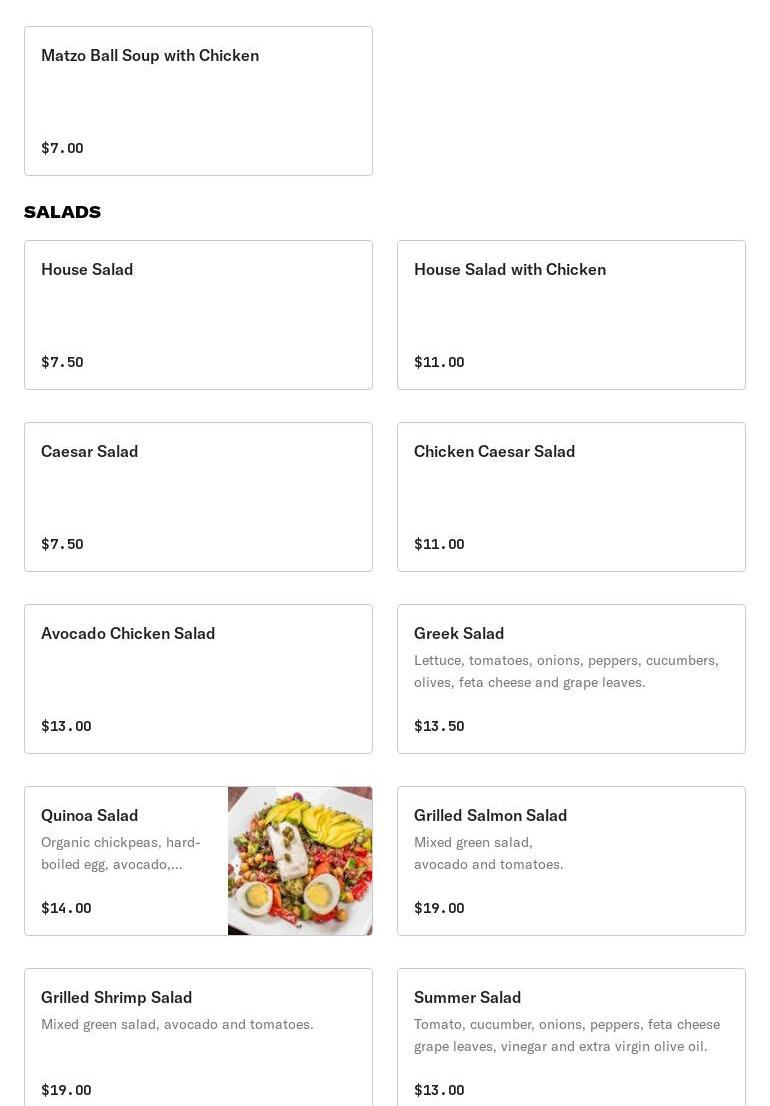
Task: Click the Quinoa Salad photo thumbnail
Action: tap(300, 861)
